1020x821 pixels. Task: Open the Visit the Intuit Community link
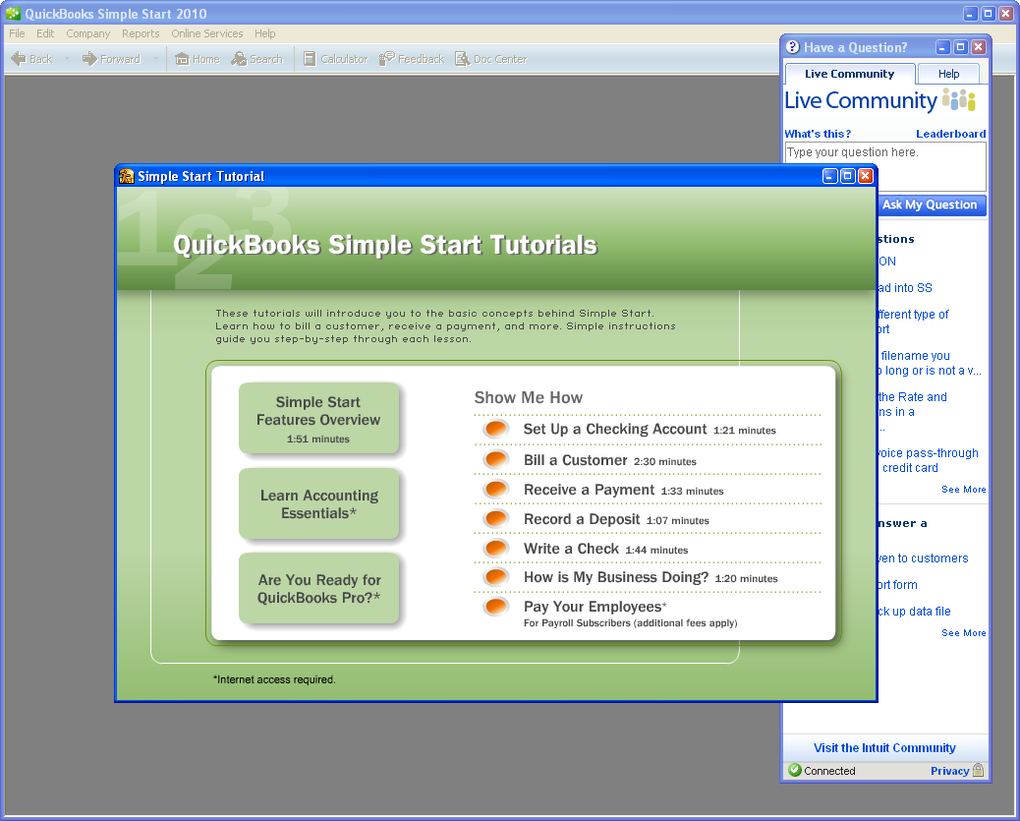click(884, 748)
